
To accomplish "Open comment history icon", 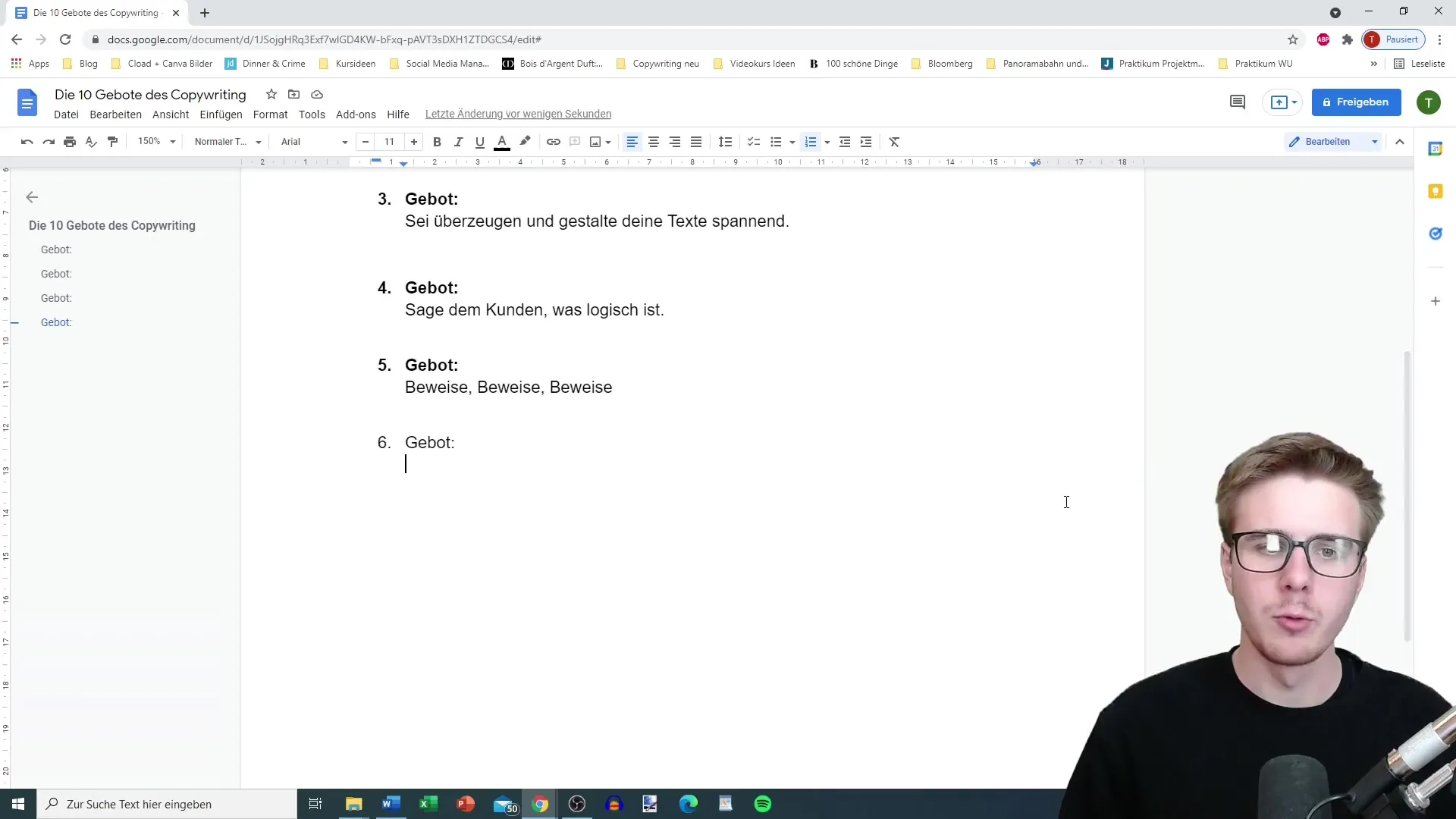I will coord(1238,102).
